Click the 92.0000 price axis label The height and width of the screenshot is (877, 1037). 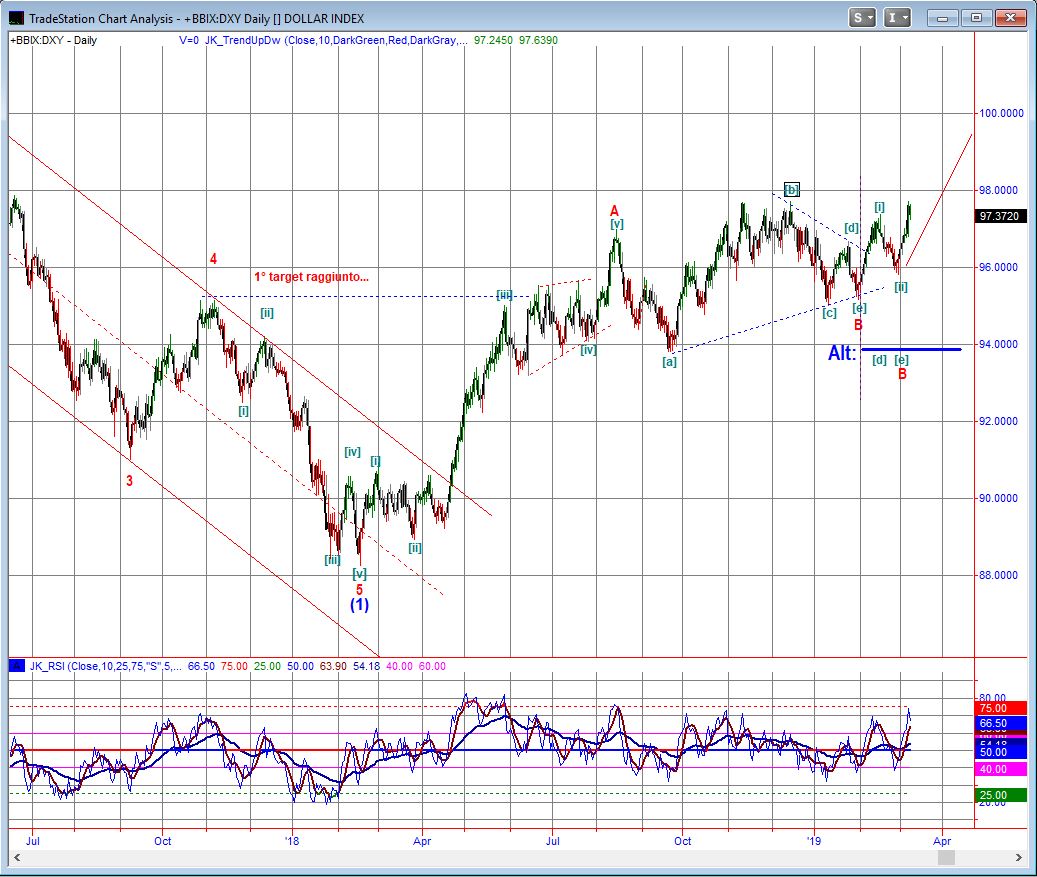tap(998, 421)
